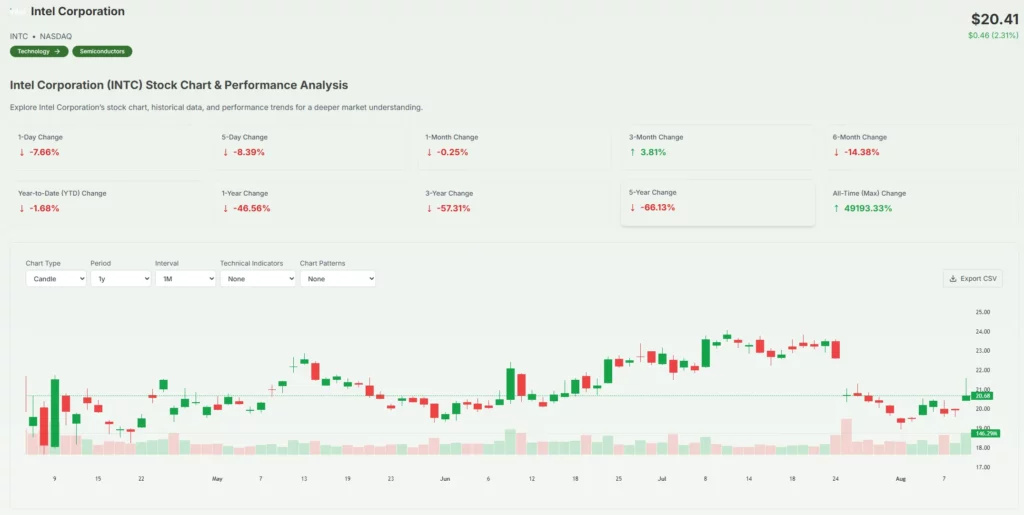This screenshot has width=1024, height=515.
Task: Click the 1-Day Change down arrow icon
Action: [x=22, y=153]
